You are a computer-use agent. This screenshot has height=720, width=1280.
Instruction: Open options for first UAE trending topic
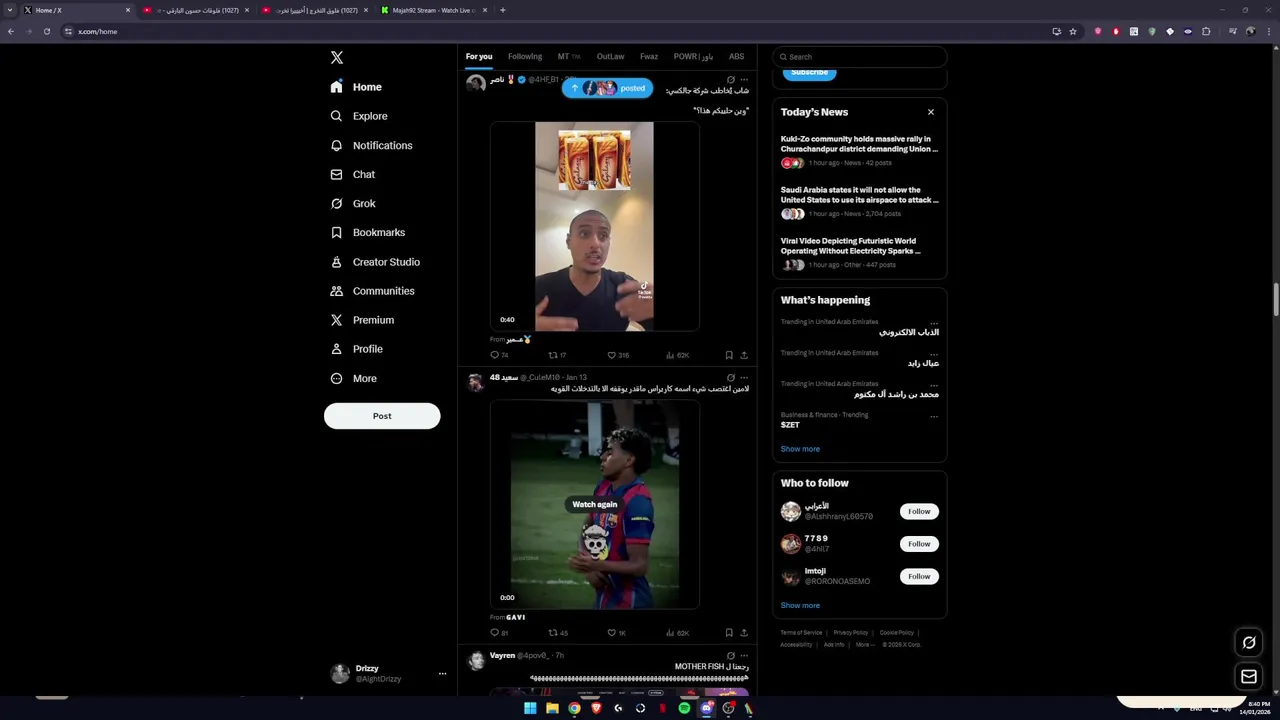click(934, 324)
